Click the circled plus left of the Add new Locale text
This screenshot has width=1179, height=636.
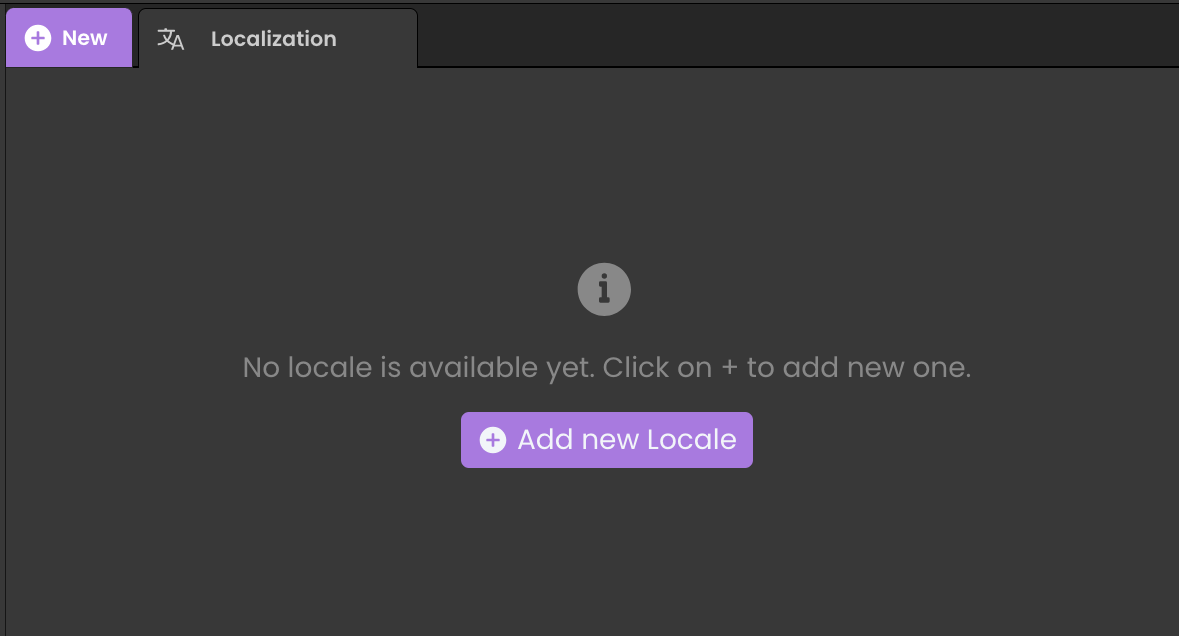493,440
